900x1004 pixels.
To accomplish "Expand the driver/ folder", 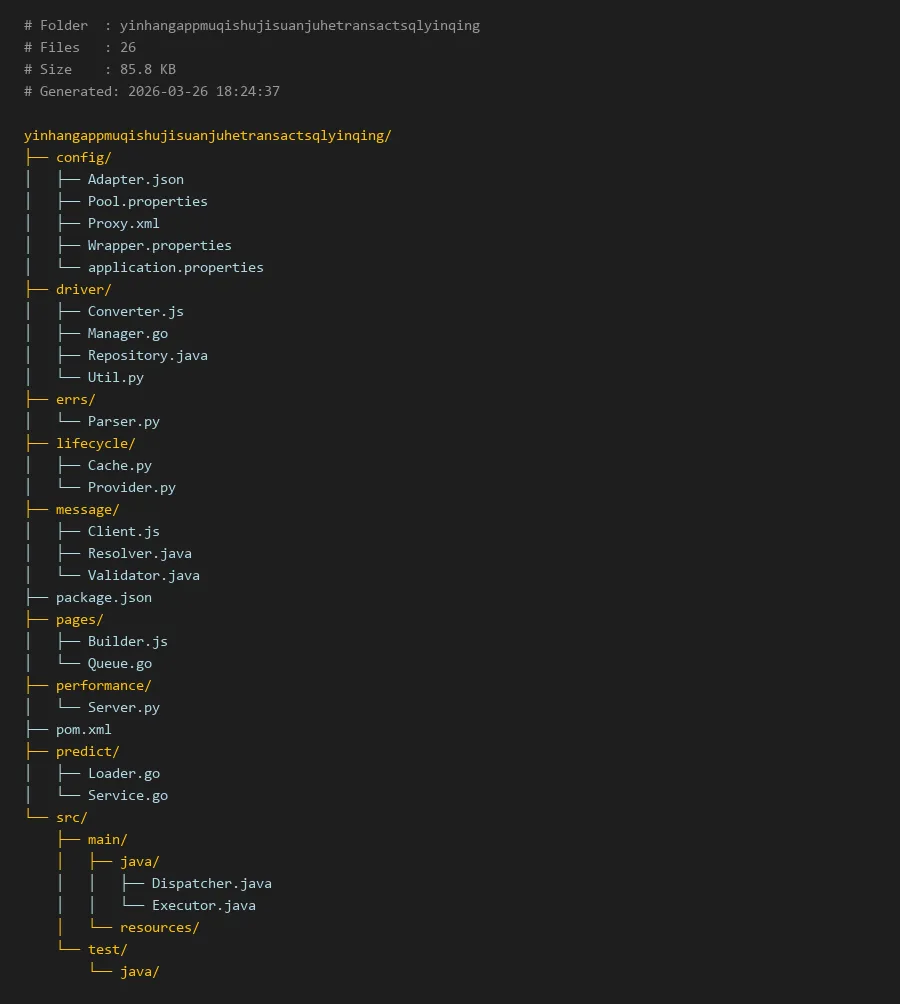I will 83,289.
